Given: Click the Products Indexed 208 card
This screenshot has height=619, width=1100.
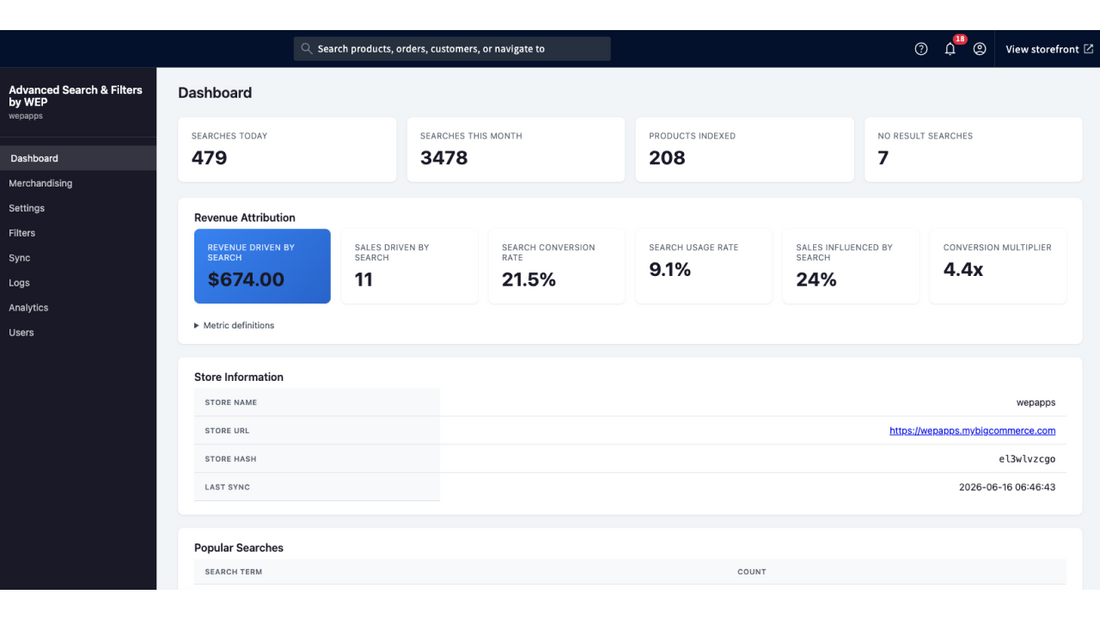Looking at the screenshot, I should click(x=744, y=149).
